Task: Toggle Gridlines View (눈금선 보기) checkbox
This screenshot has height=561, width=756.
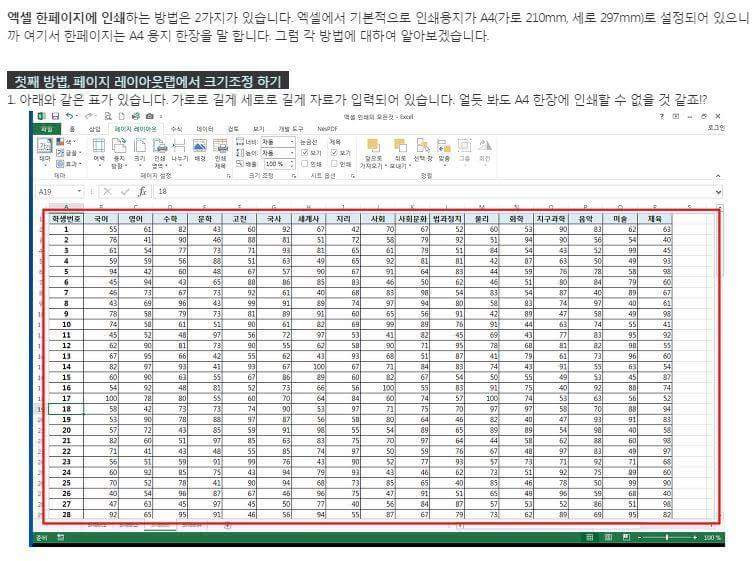Action: point(305,153)
